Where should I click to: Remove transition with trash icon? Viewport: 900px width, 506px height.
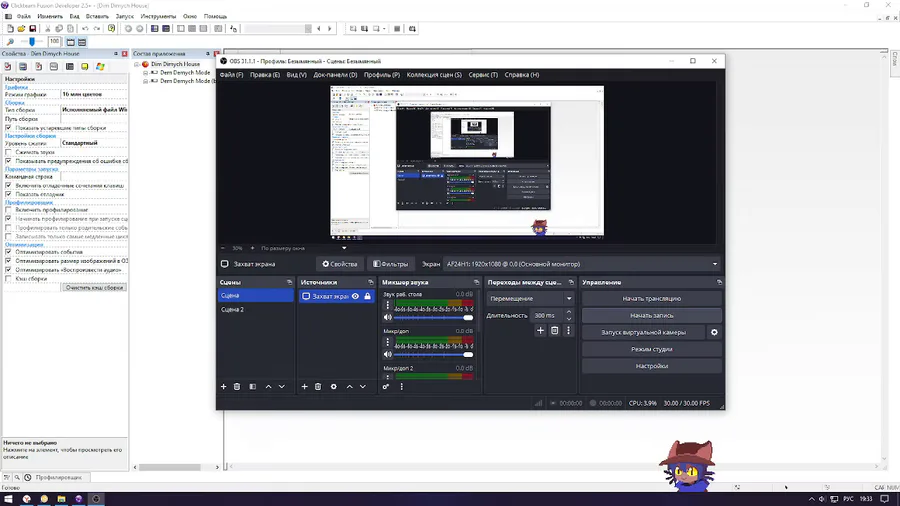click(554, 330)
